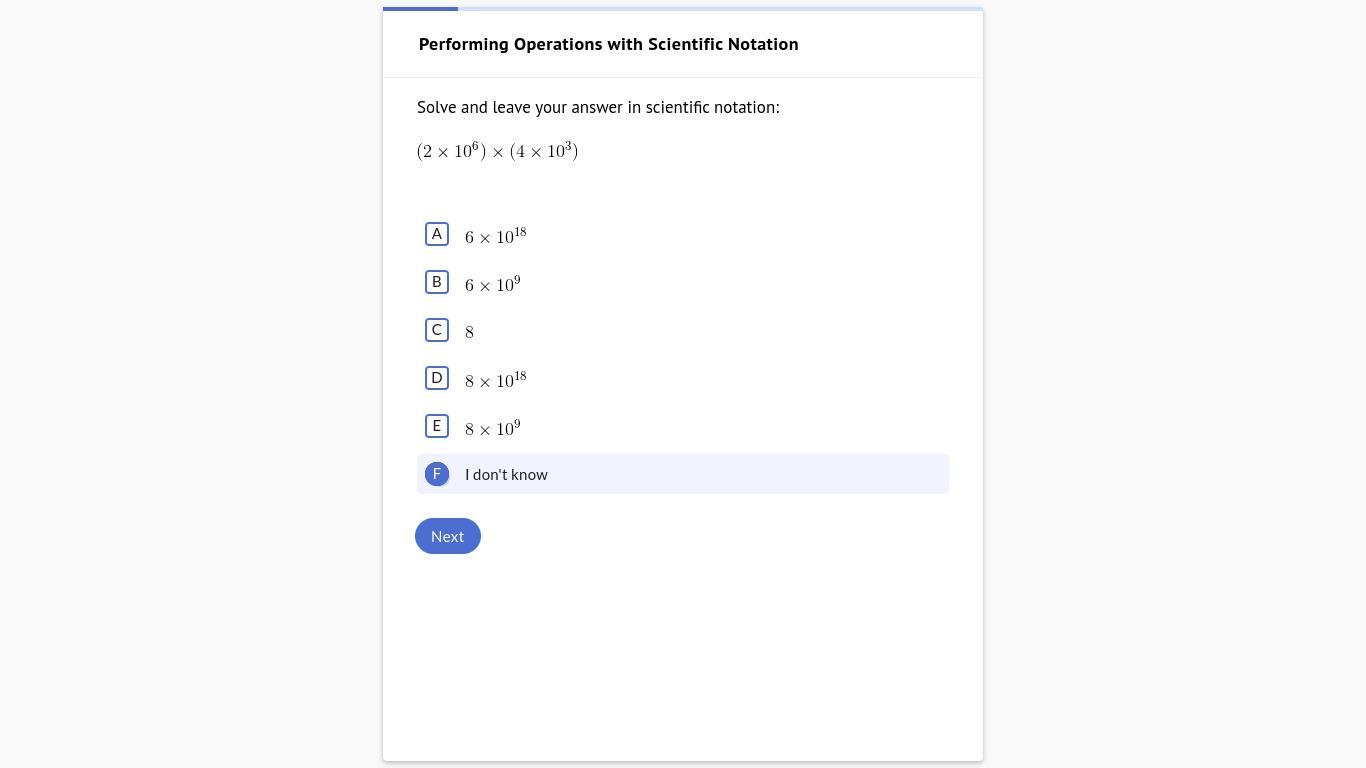Choose the letter C answer badge
Image resolution: width=1366 pixels, height=768 pixels.
(437, 330)
